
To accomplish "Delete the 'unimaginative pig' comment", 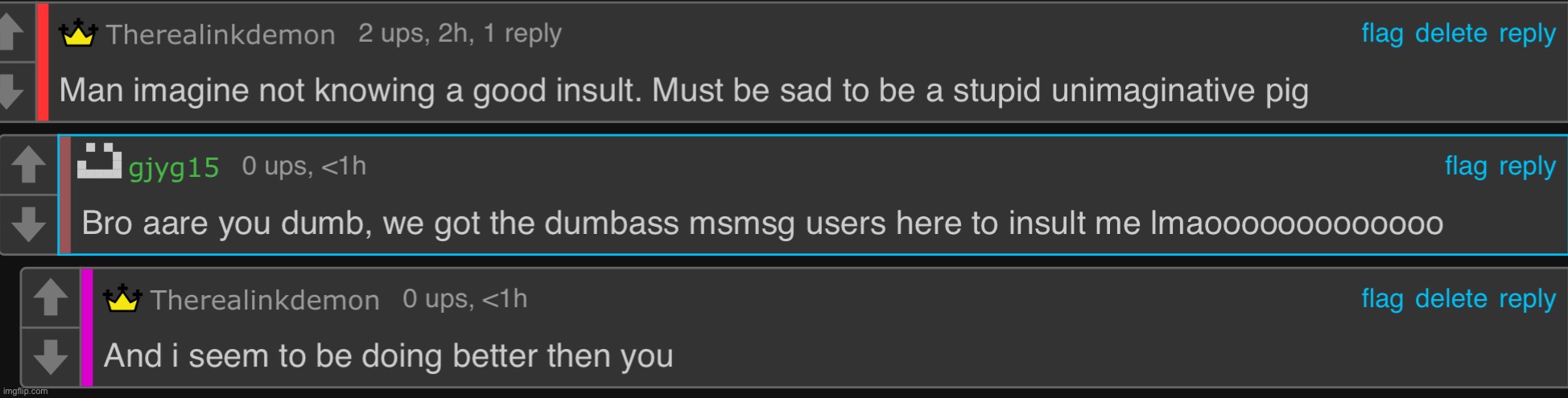I will [x=1450, y=33].
